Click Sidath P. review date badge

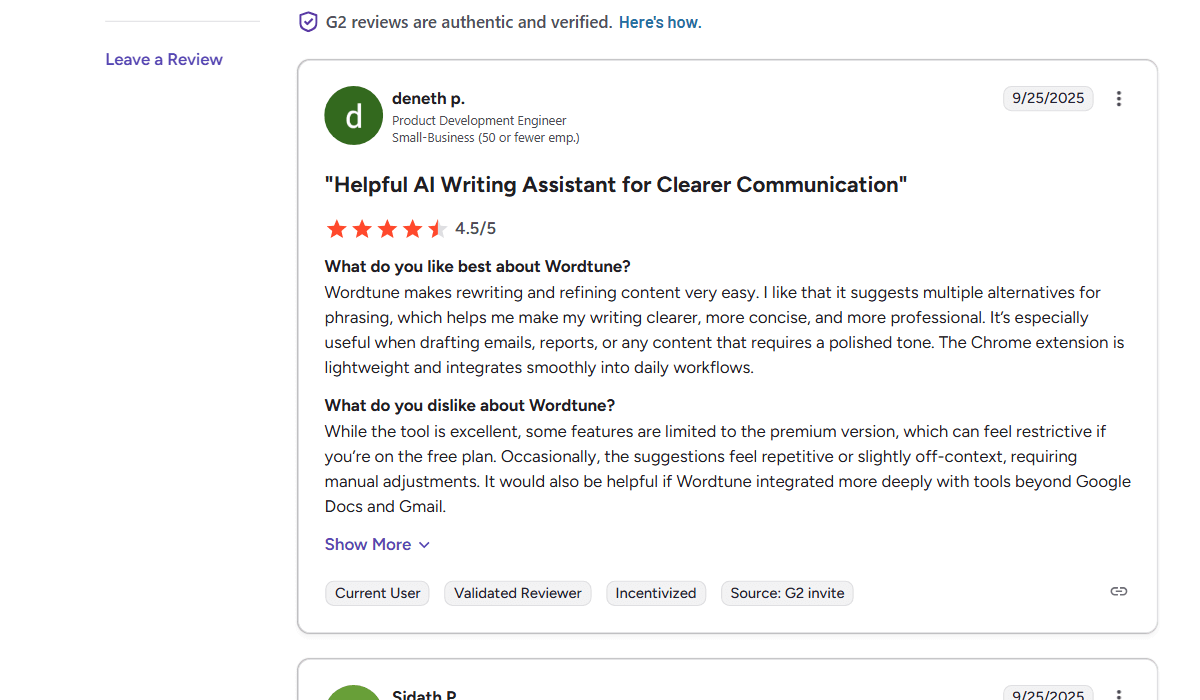click(1048, 694)
